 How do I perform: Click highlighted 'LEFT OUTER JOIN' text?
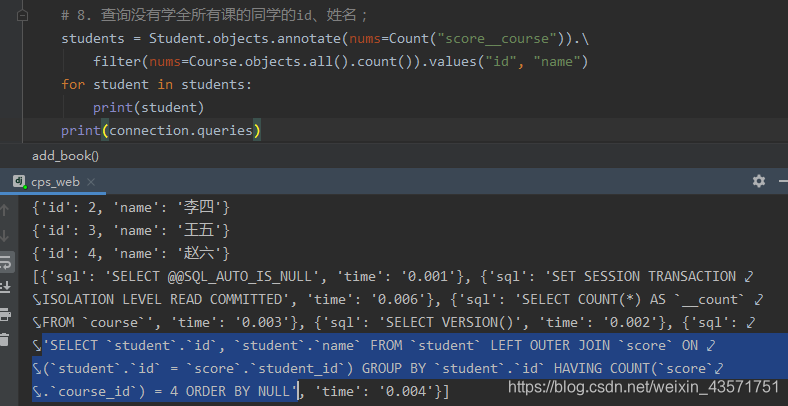[x=550, y=346]
